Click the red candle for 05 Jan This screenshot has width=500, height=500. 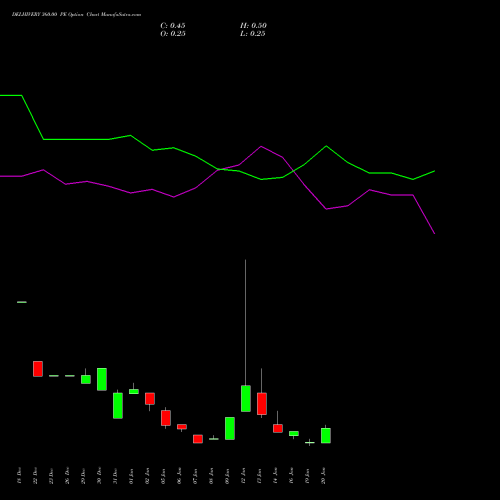[166, 418]
